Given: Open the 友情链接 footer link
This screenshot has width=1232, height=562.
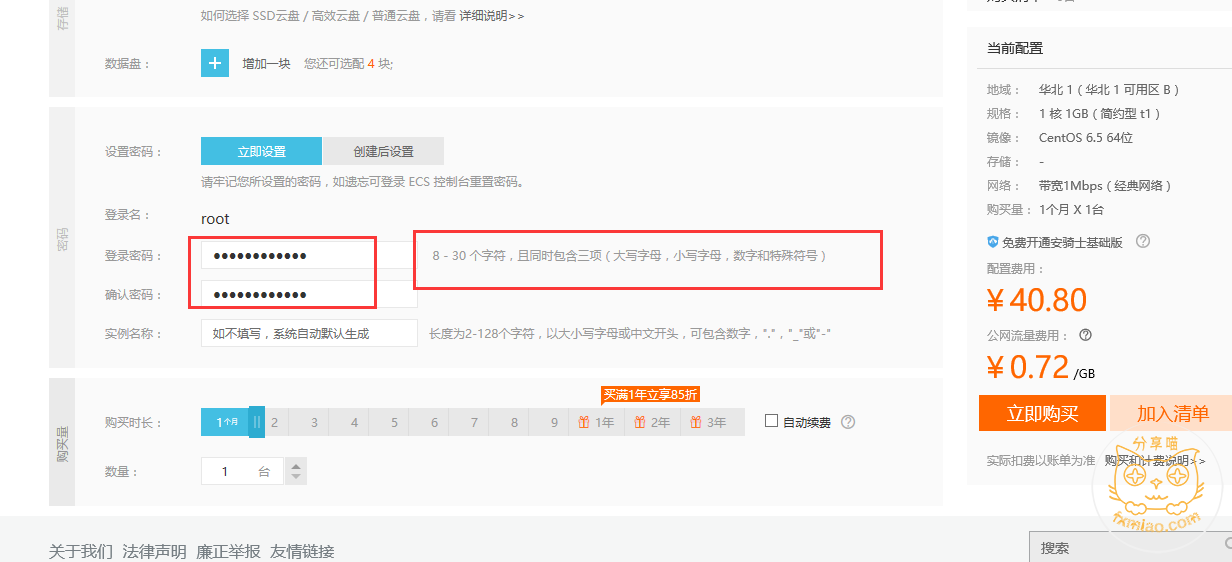Looking at the screenshot, I should click(302, 551).
